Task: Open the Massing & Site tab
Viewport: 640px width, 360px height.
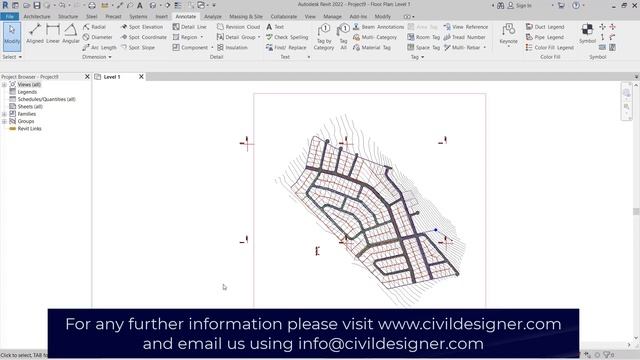Action: pos(246,17)
